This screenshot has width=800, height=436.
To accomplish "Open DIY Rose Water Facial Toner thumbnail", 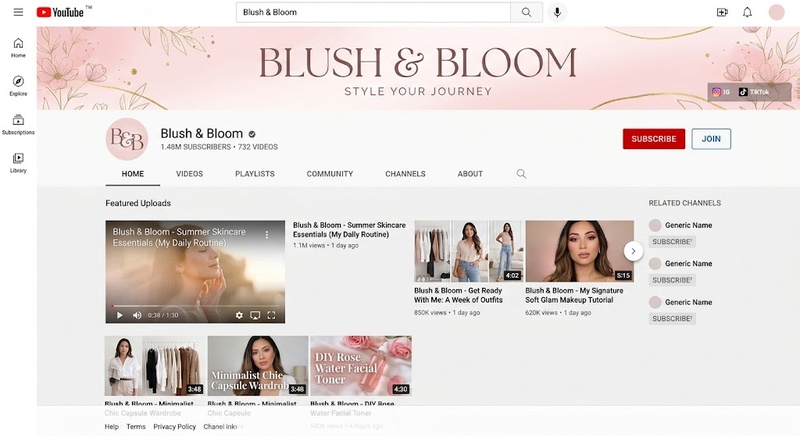I will pos(361,366).
